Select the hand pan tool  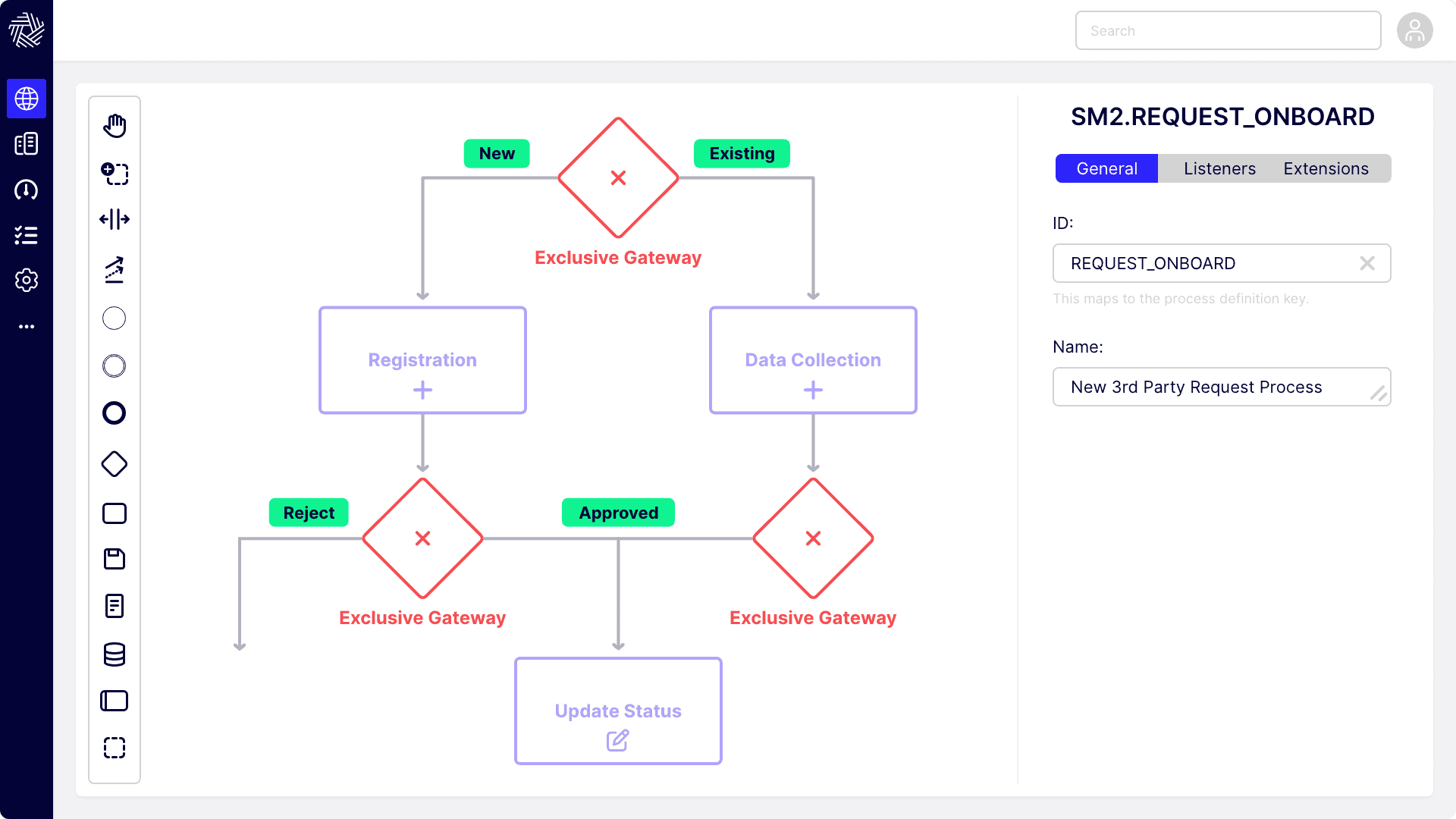point(115,126)
